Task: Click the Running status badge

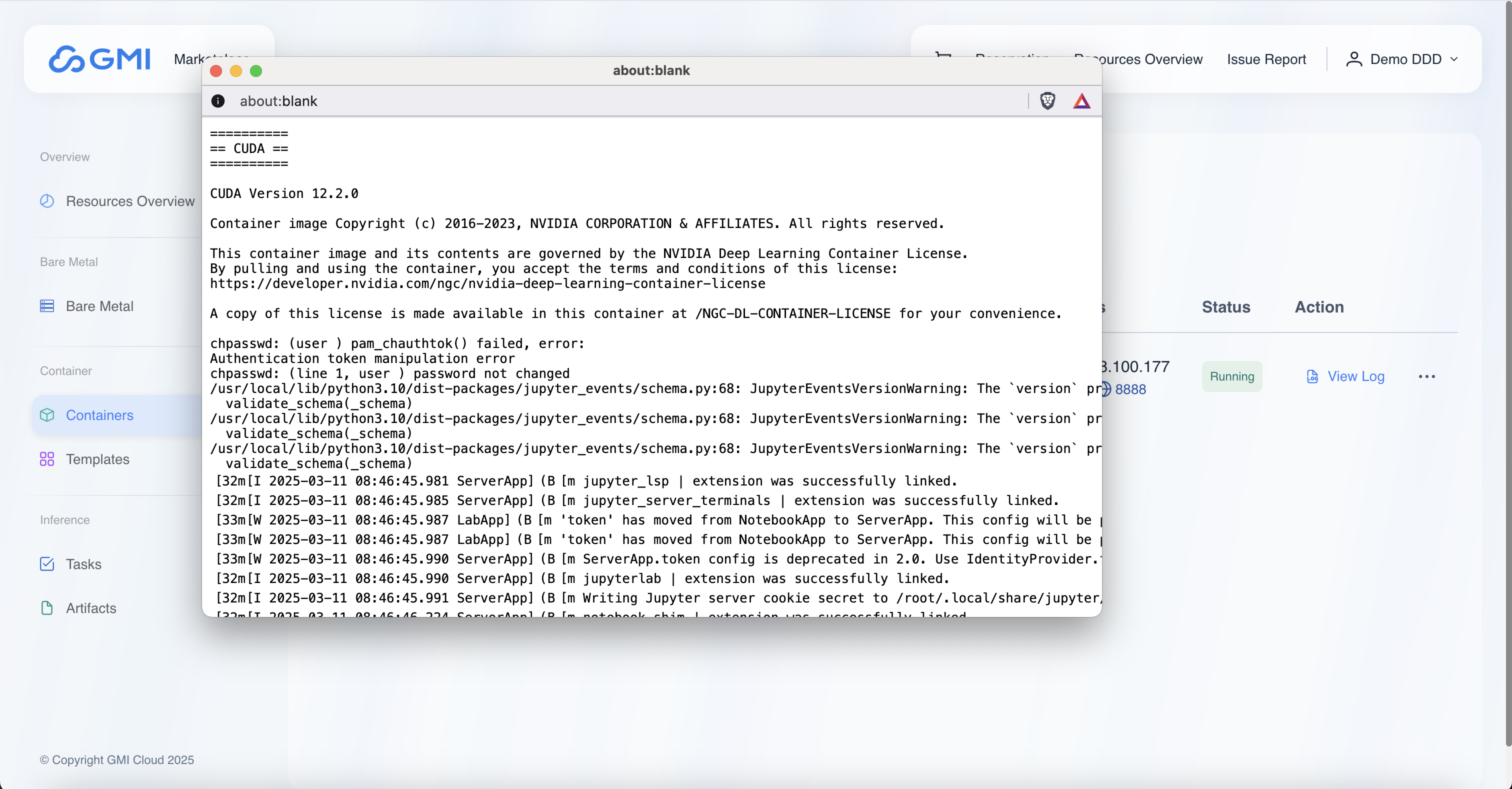Action: [1231, 376]
